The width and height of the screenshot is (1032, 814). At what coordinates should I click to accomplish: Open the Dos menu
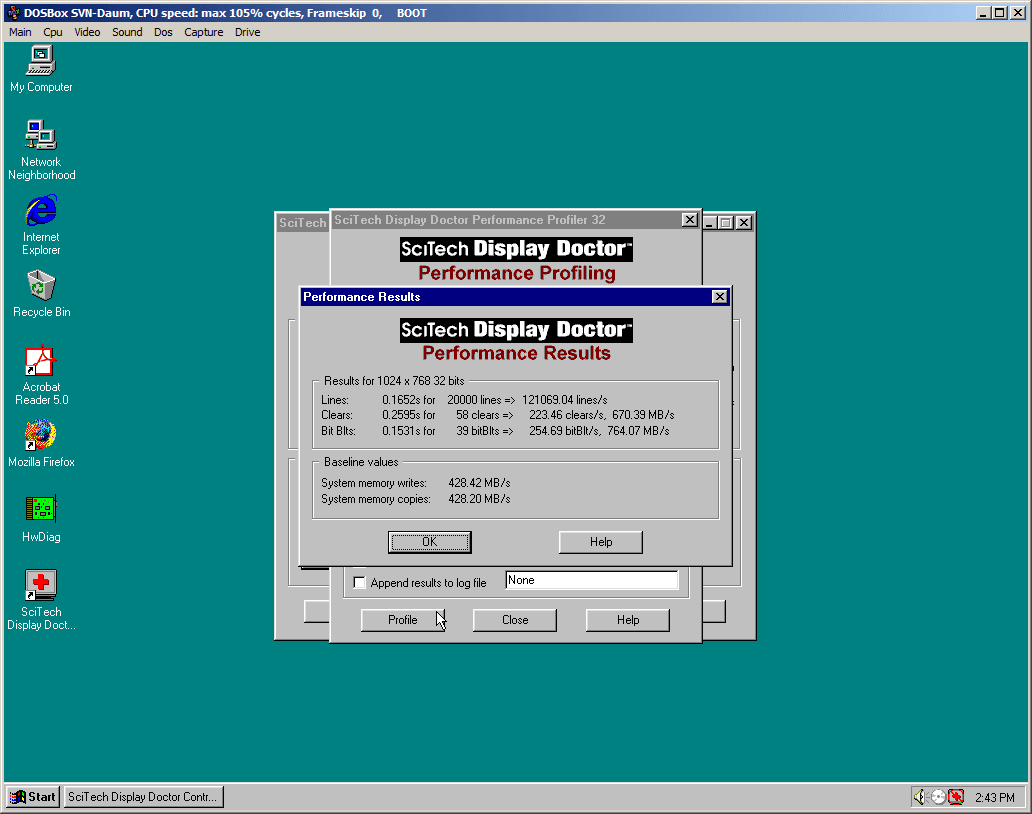click(x=163, y=32)
